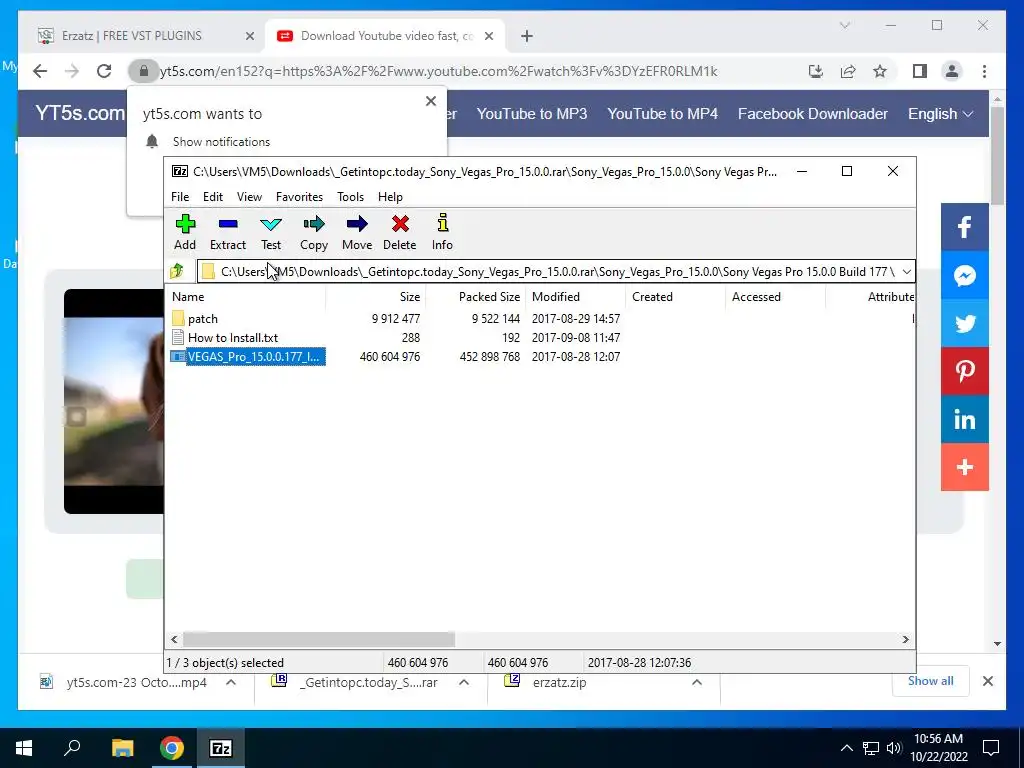Screen dimensions: 1024x768
Task: Open the English language dropdown on YT5s
Action: (940, 114)
